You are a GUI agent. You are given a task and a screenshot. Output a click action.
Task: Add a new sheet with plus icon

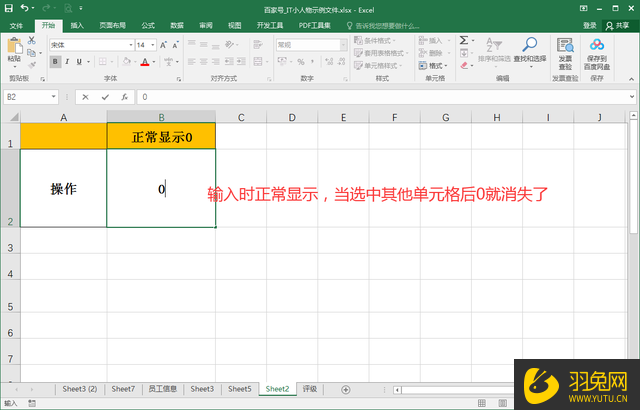[x=346, y=390]
